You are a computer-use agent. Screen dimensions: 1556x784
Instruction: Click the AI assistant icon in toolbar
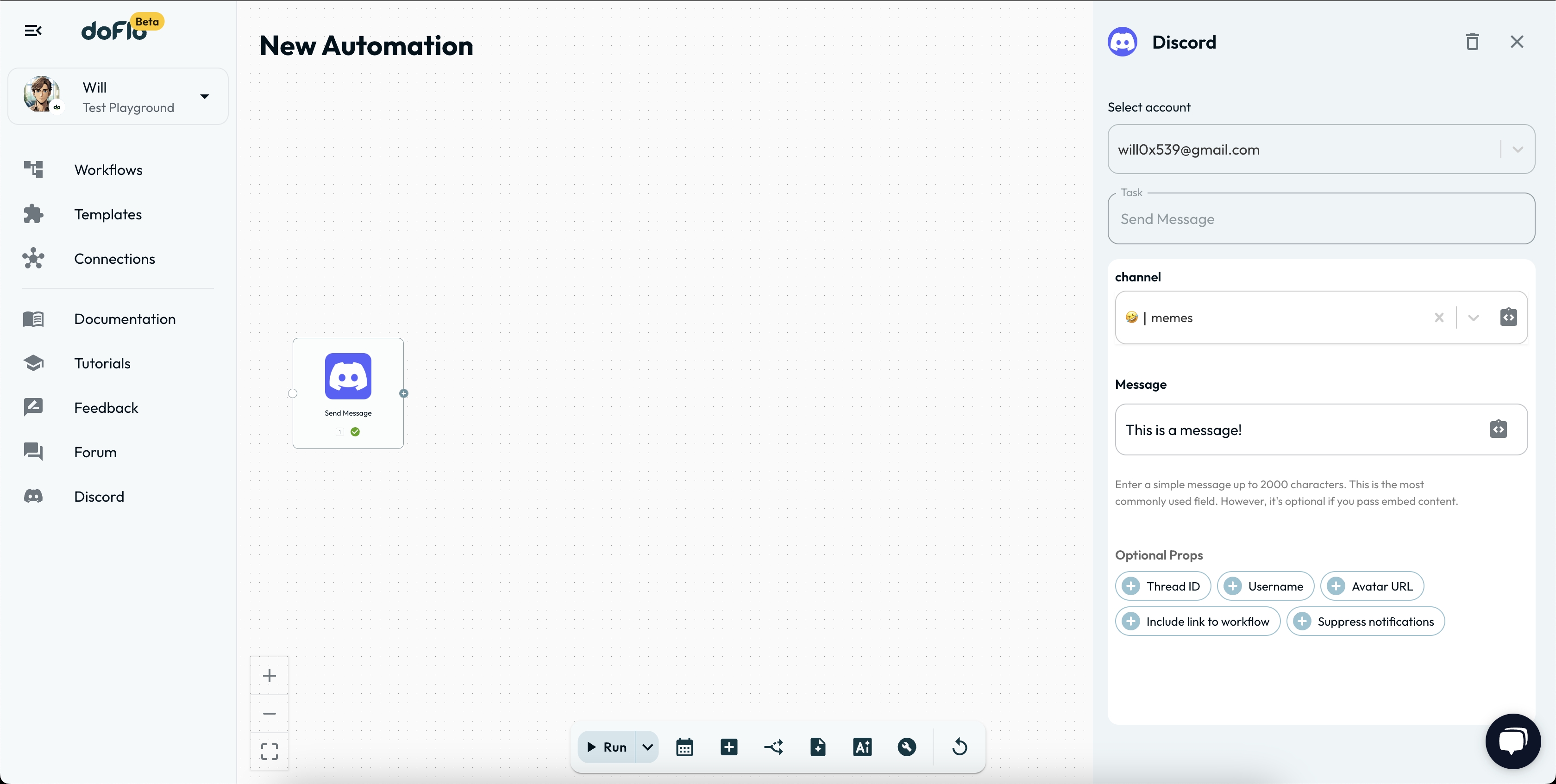tap(862, 747)
